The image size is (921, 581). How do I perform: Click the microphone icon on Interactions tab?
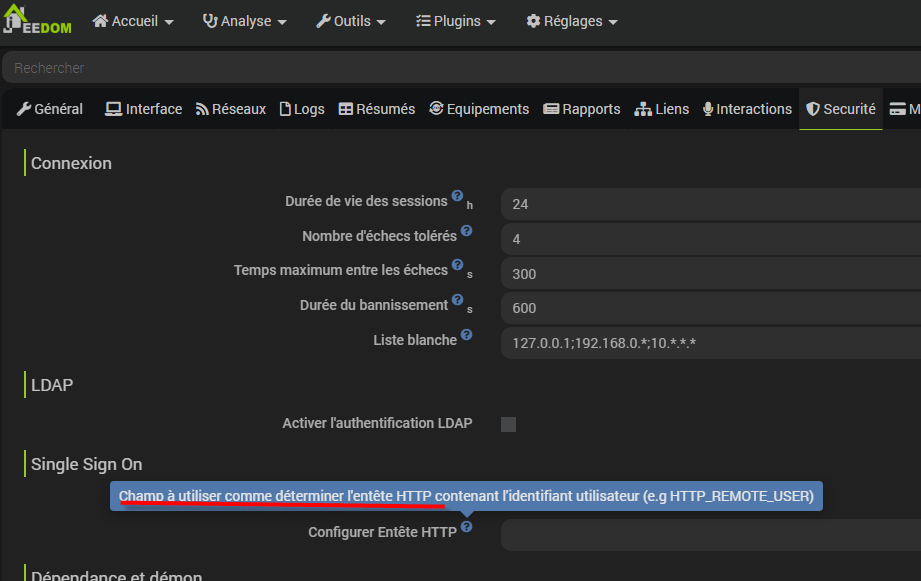pos(708,109)
